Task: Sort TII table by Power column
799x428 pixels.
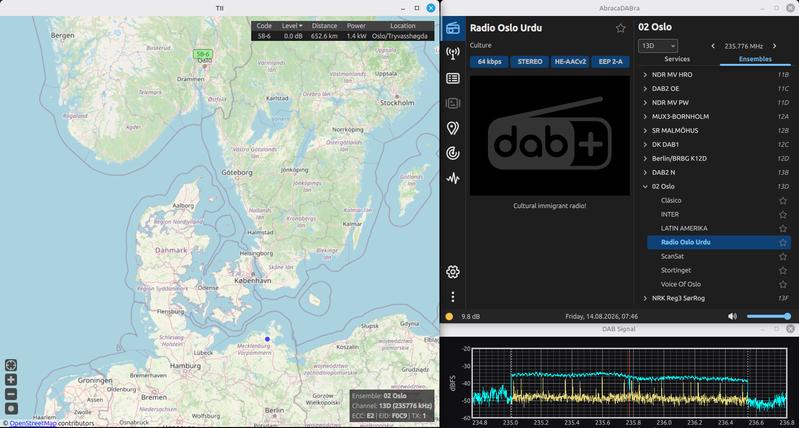Action: [x=356, y=25]
